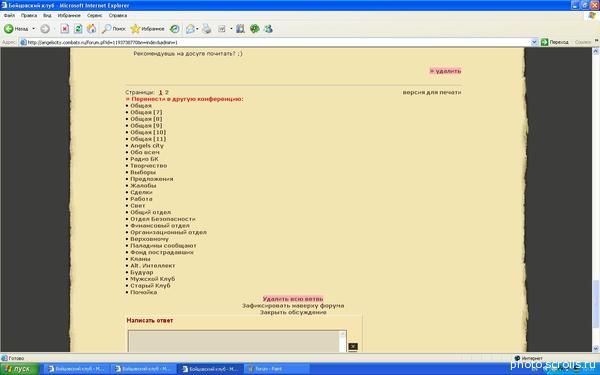Screen dimensions: 600x375
Task: Move thread to Жалобы conference
Action: point(143,186)
